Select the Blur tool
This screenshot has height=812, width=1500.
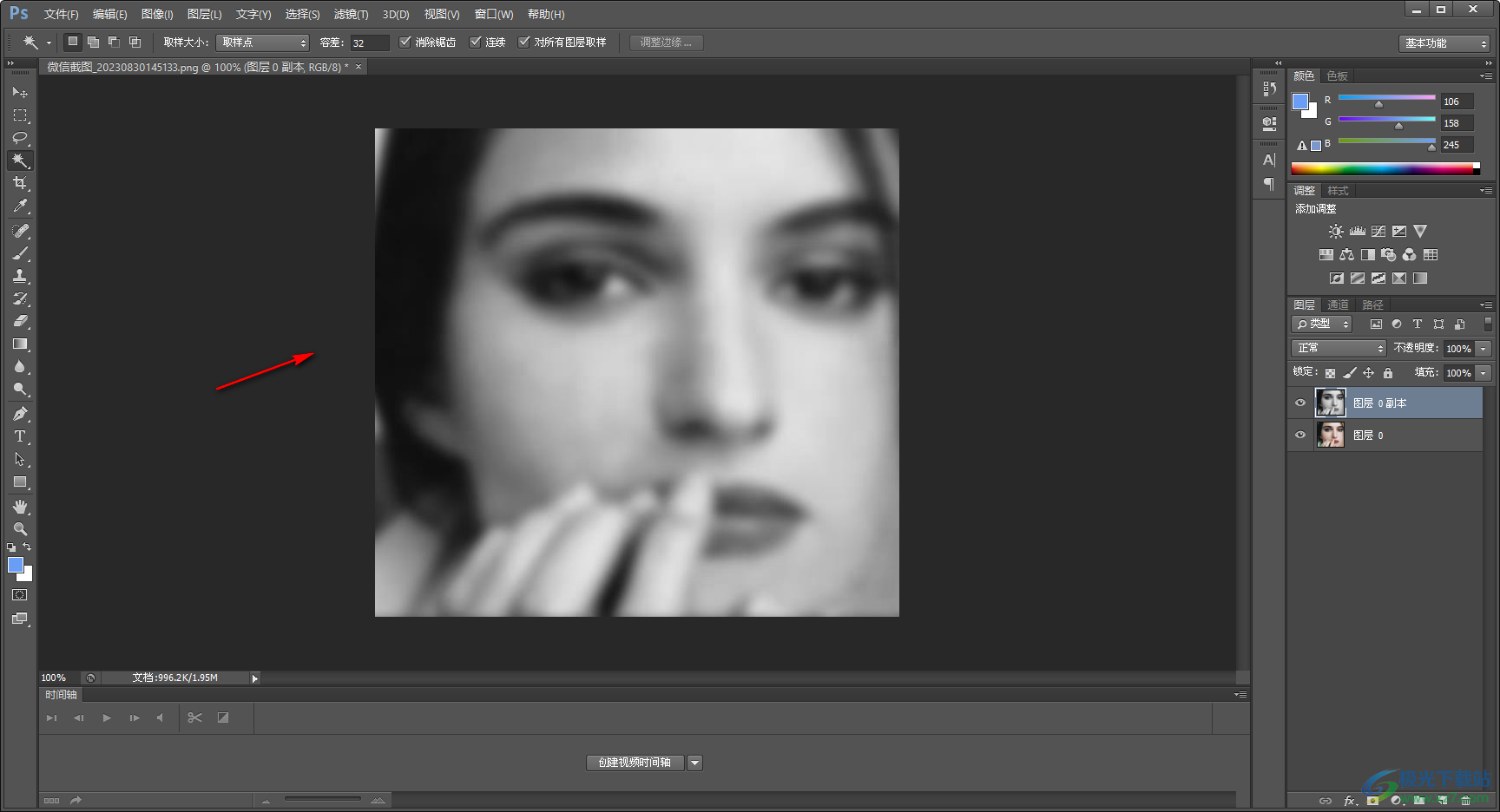click(x=20, y=366)
